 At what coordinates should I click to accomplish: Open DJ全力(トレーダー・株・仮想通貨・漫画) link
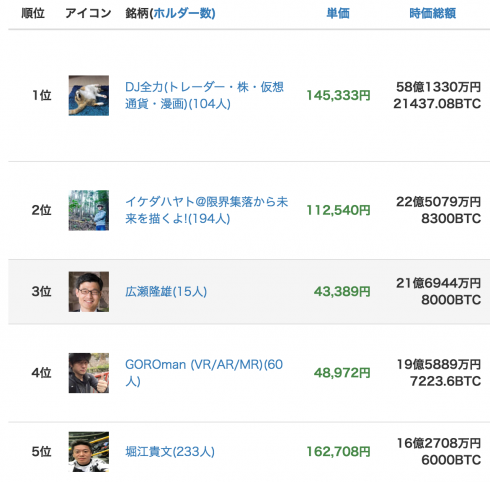[204, 95]
